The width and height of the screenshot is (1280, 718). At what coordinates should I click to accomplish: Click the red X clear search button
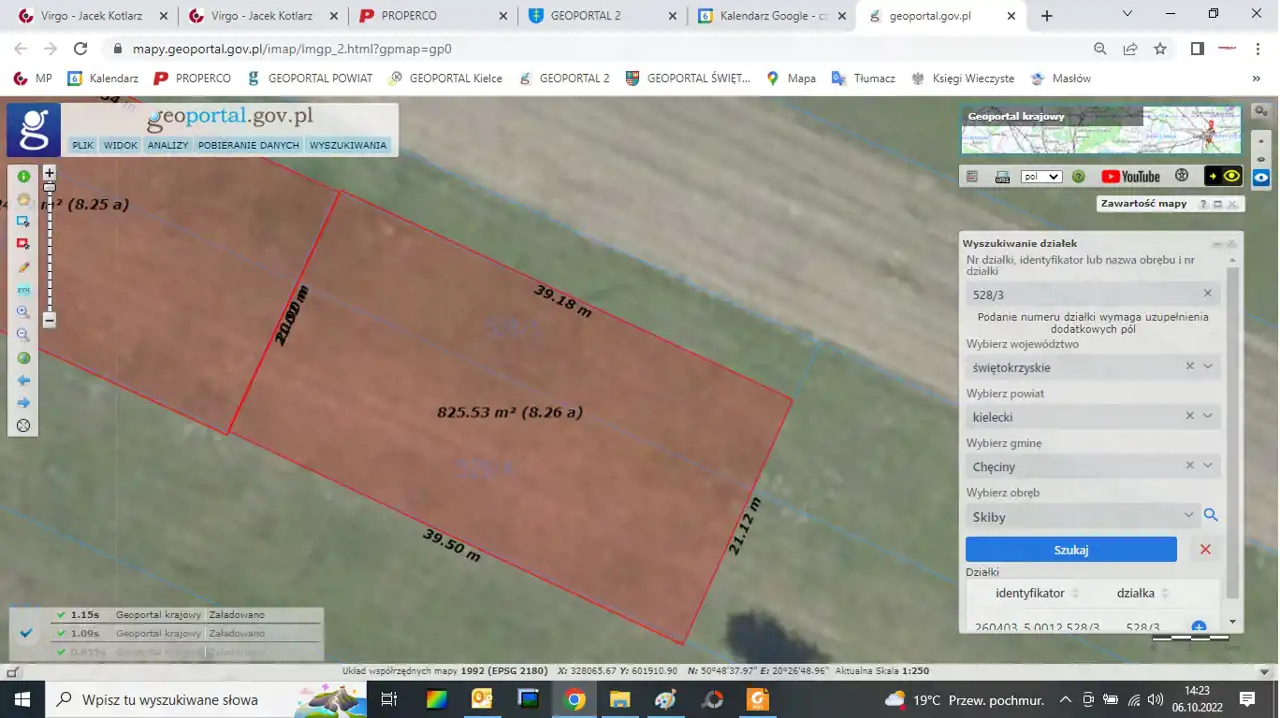[1205, 550]
